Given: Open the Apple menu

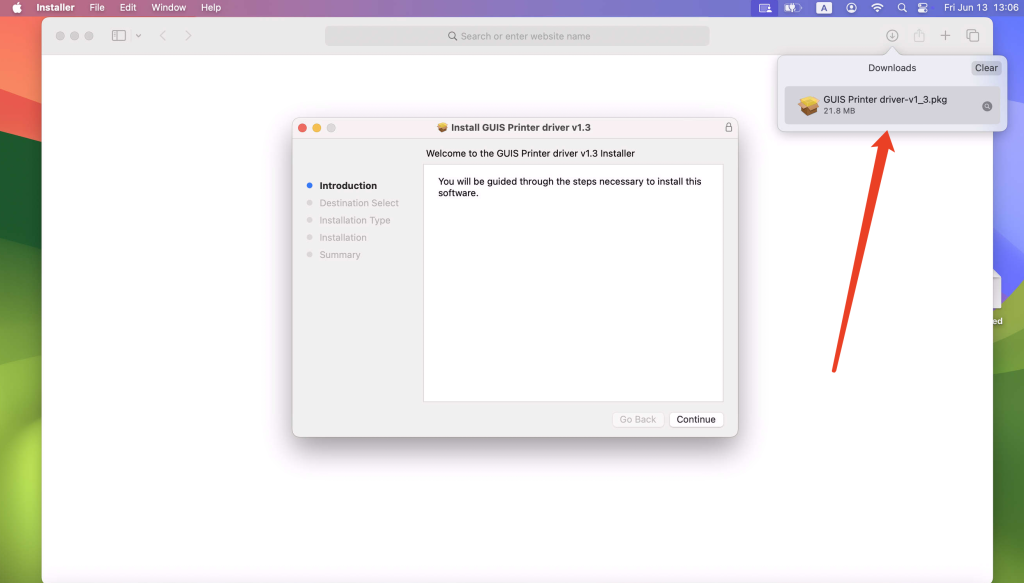Looking at the screenshot, I should click(x=16, y=8).
